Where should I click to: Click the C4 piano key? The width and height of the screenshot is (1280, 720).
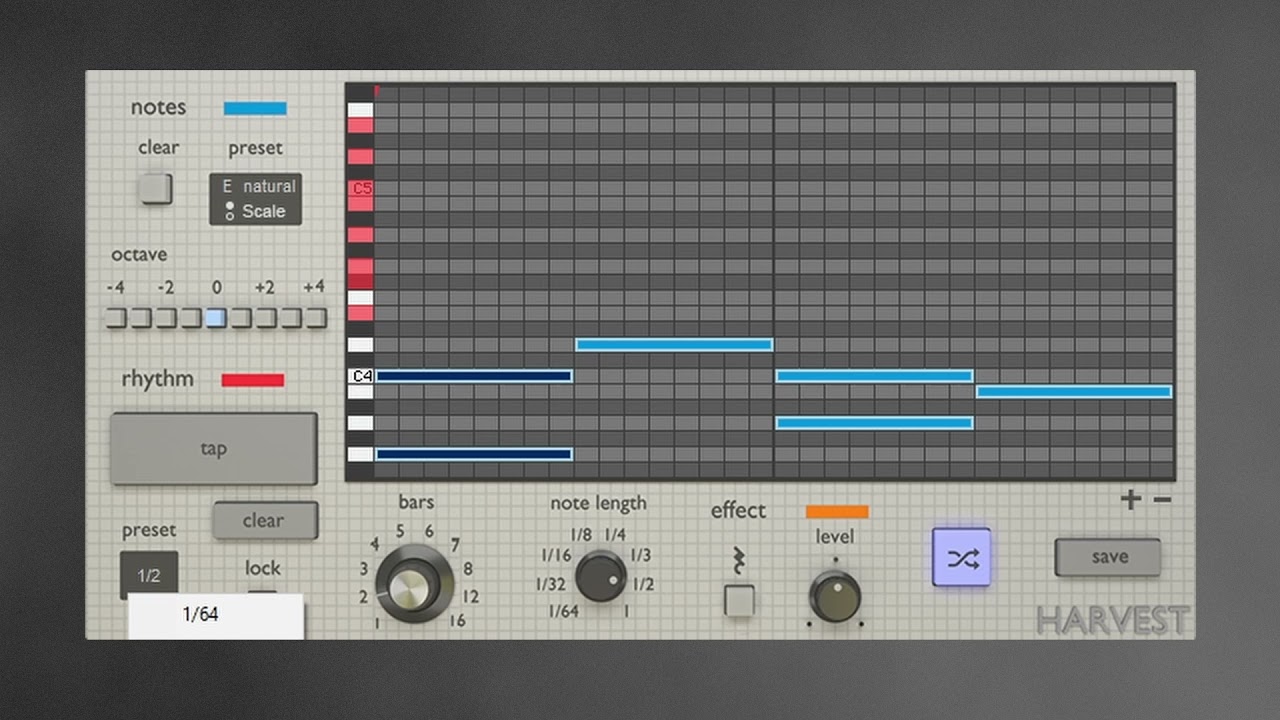coord(360,376)
